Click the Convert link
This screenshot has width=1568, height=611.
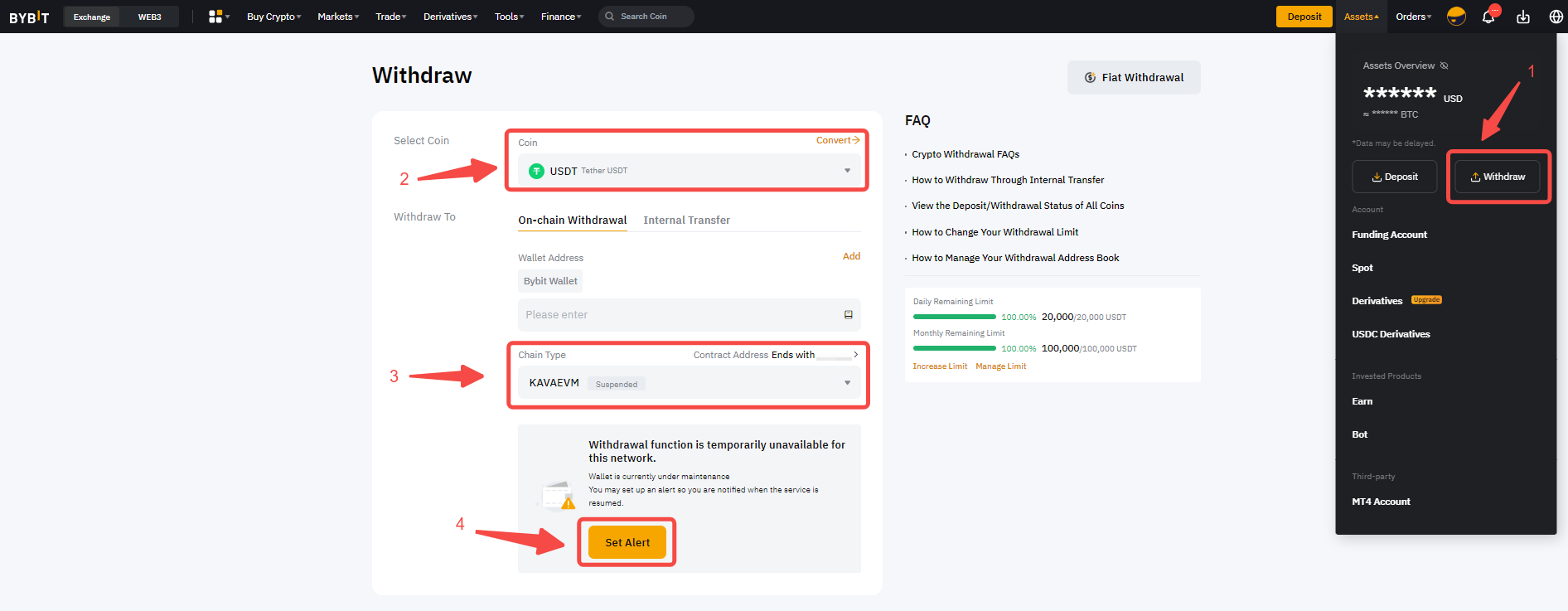pos(838,140)
